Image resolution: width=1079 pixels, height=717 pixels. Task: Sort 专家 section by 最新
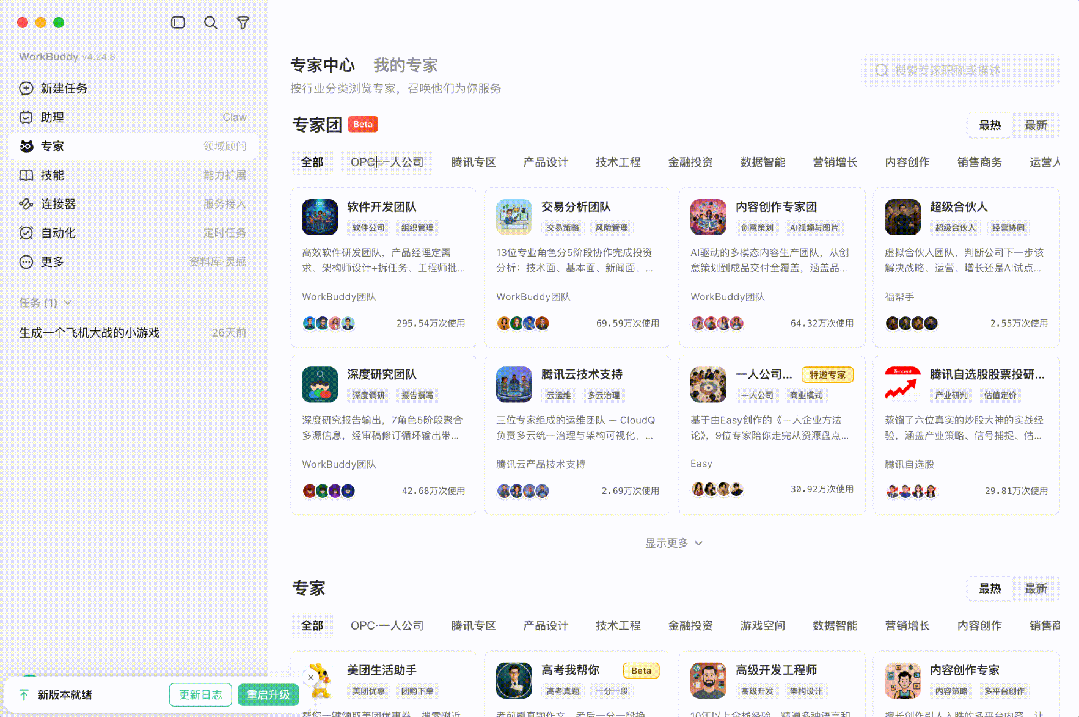tap(1036, 589)
